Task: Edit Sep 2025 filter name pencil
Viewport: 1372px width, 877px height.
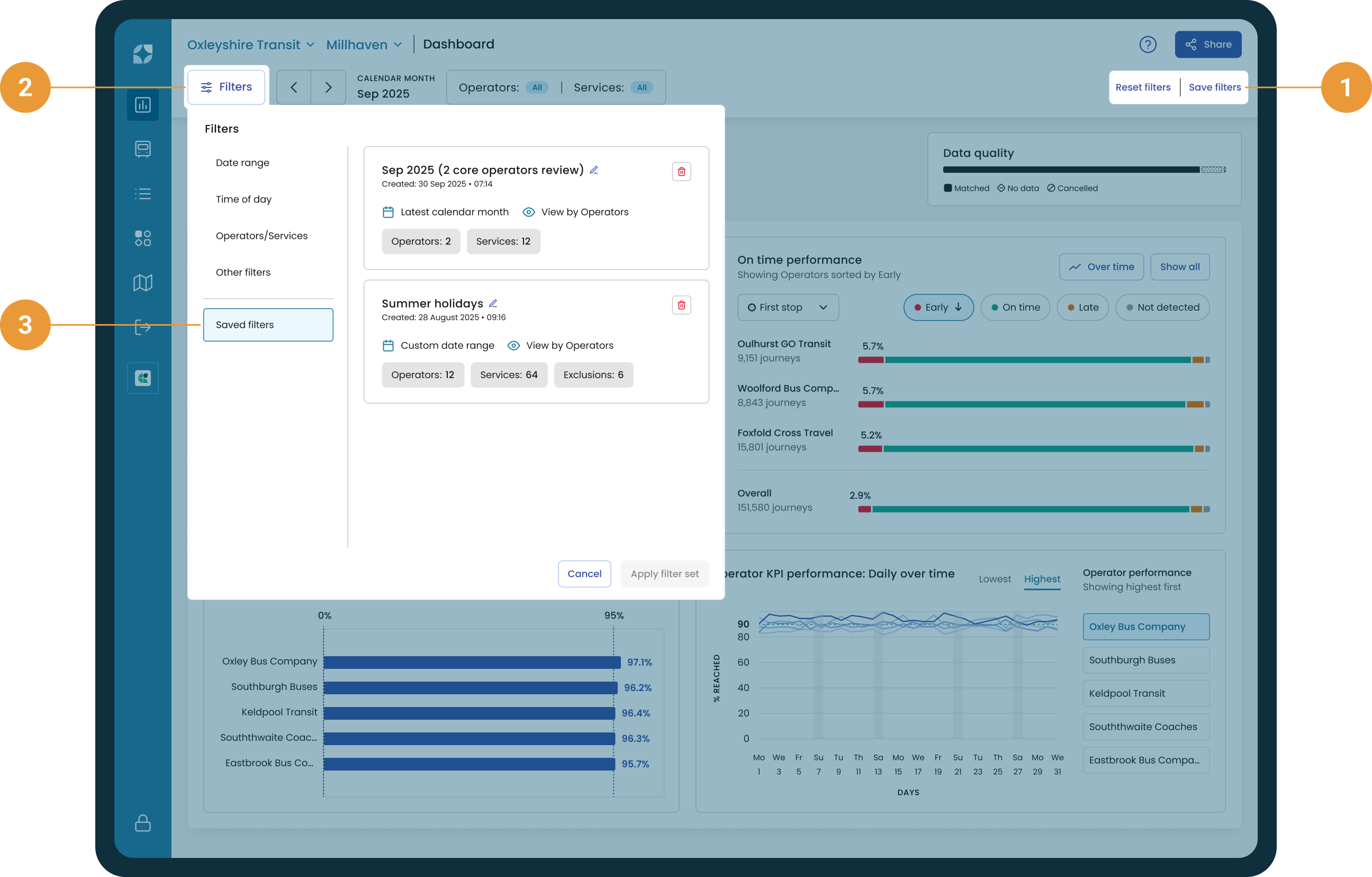Action: (x=594, y=170)
